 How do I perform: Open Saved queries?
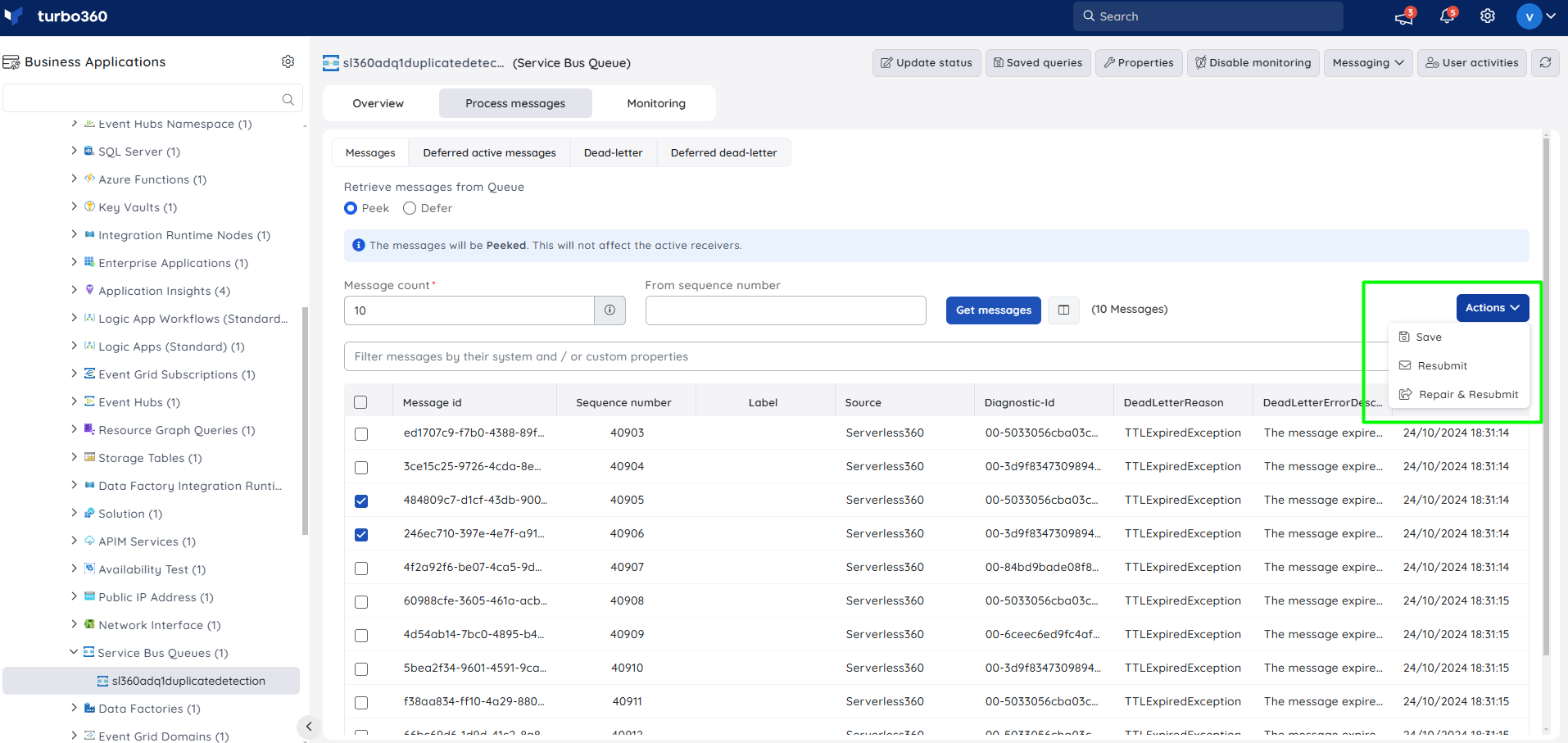coord(1038,62)
